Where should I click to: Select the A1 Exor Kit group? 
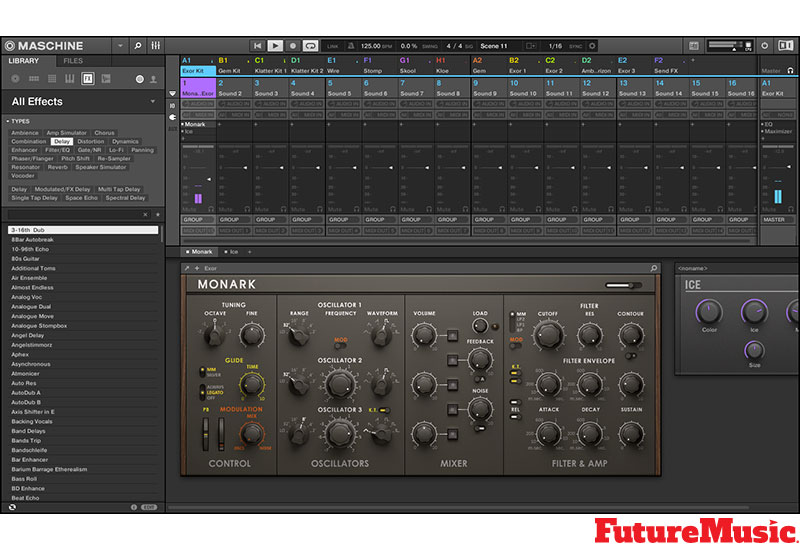(x=198, y=66)
